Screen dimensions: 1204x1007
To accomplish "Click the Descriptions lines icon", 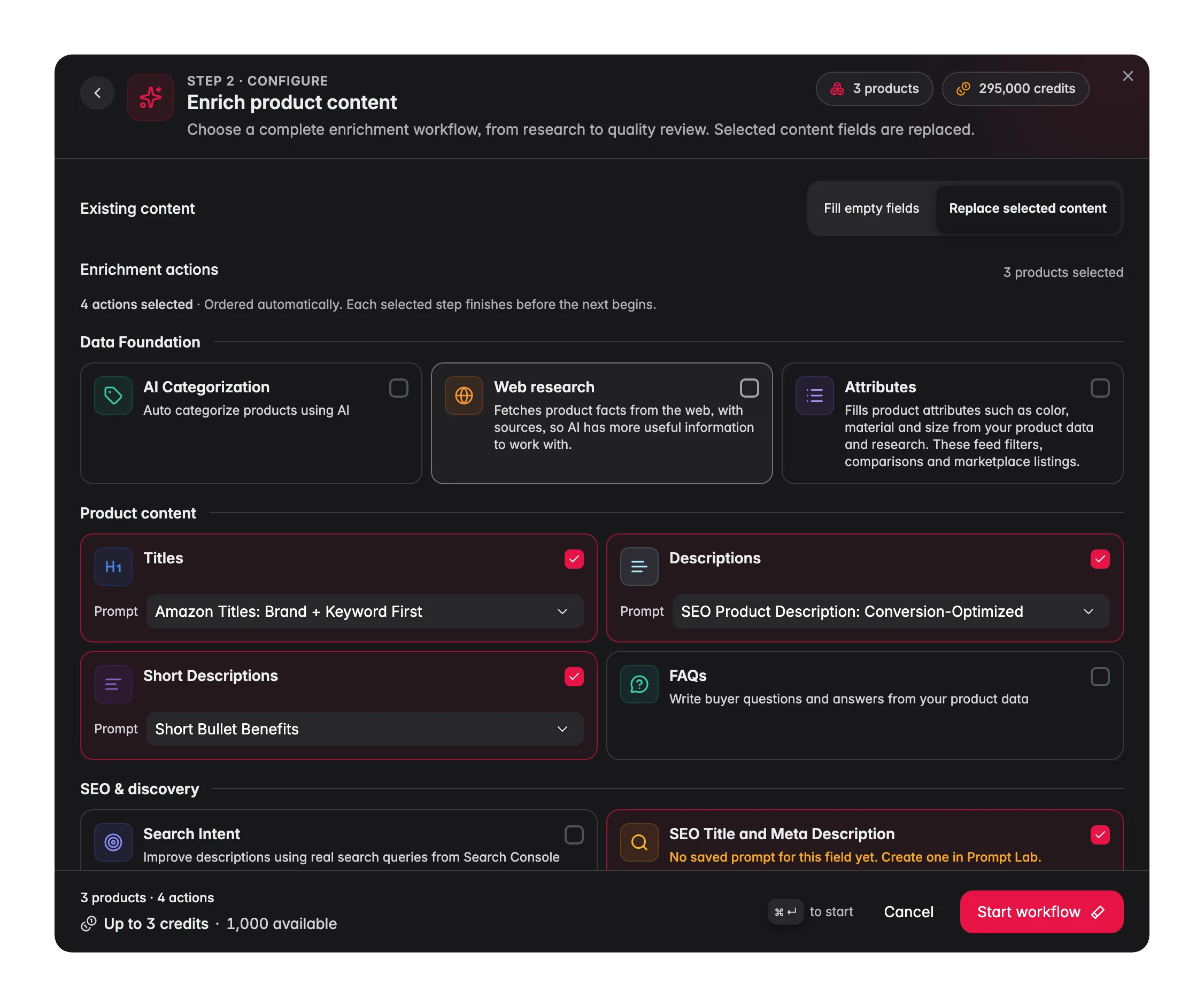I will (x=639, y=567).
